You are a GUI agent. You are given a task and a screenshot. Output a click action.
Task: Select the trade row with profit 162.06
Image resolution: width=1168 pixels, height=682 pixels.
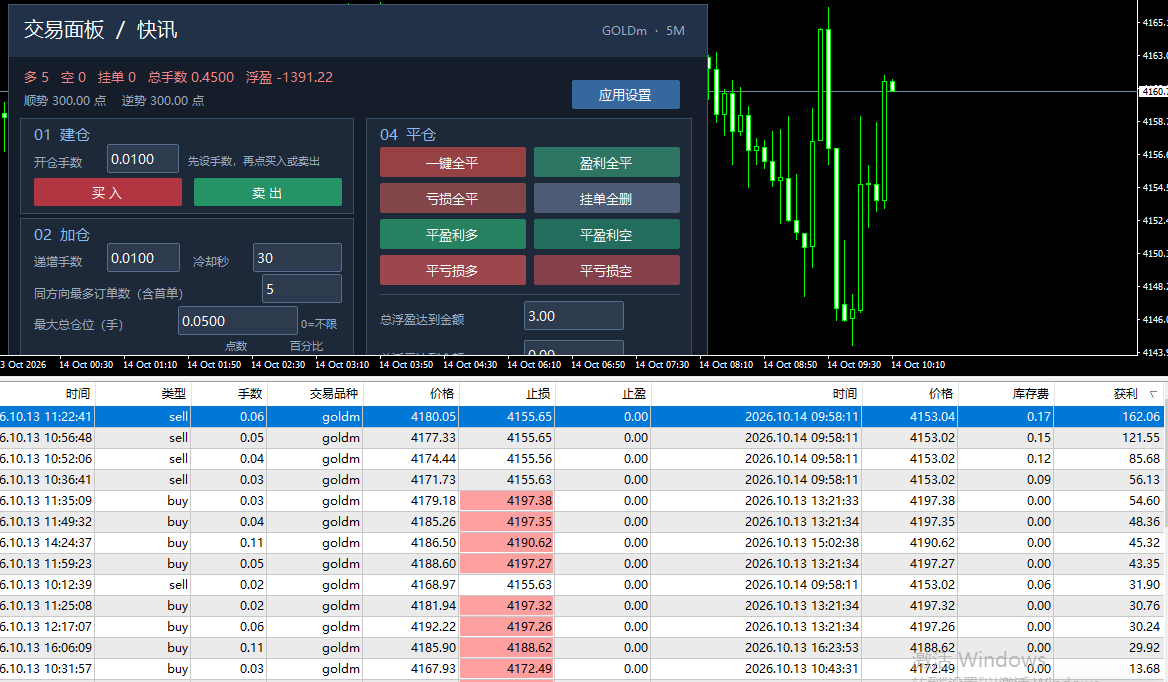584,416
